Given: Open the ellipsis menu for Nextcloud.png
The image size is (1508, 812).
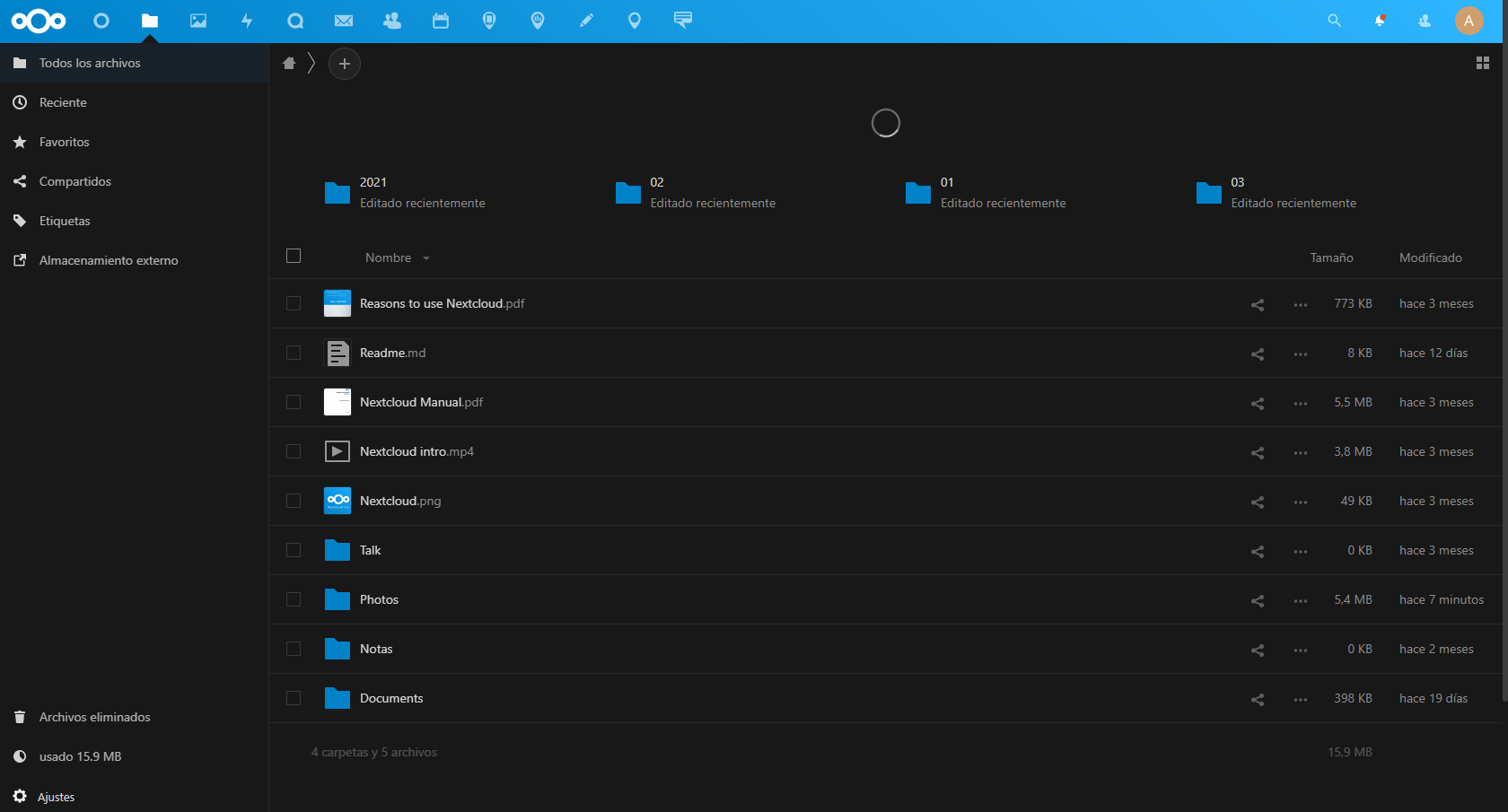Looking at the screenshot, I should (1301, 502).
